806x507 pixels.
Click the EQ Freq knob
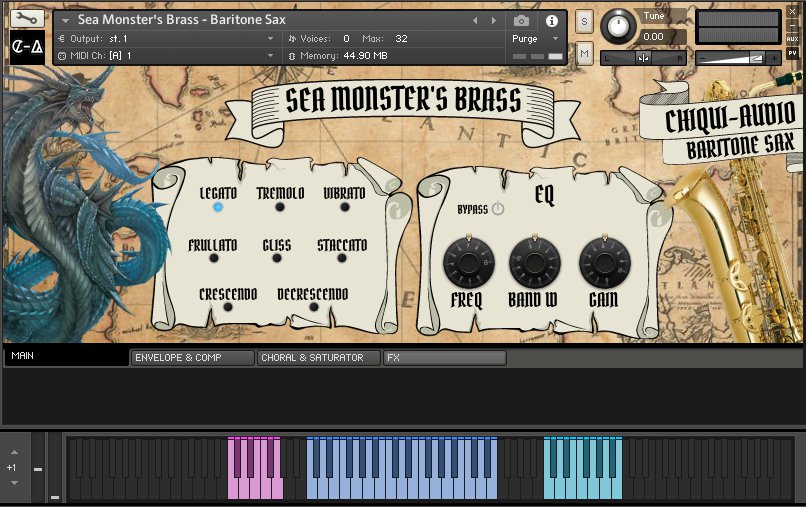pos(465,264)
